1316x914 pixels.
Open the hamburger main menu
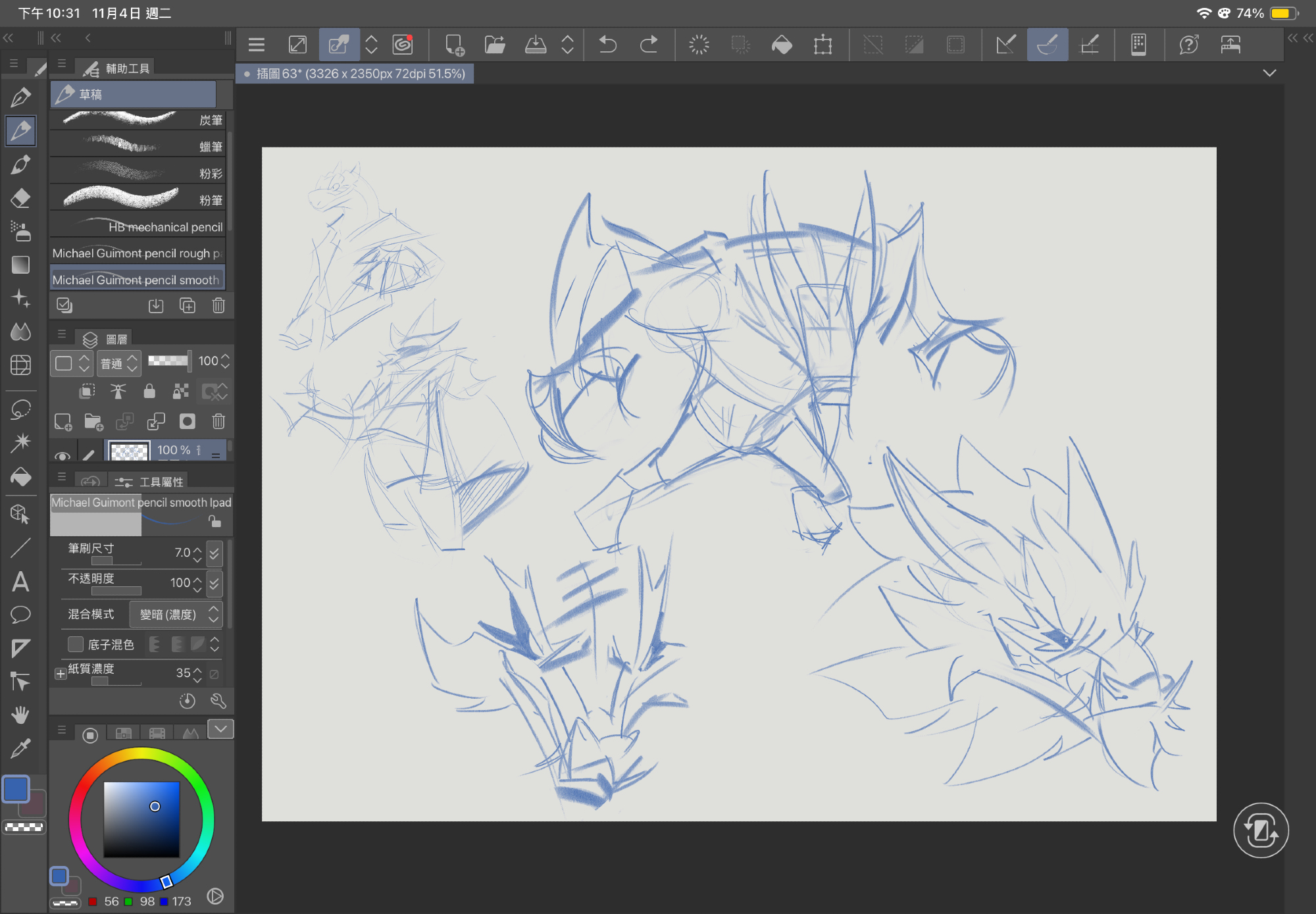tap(257, 45)
